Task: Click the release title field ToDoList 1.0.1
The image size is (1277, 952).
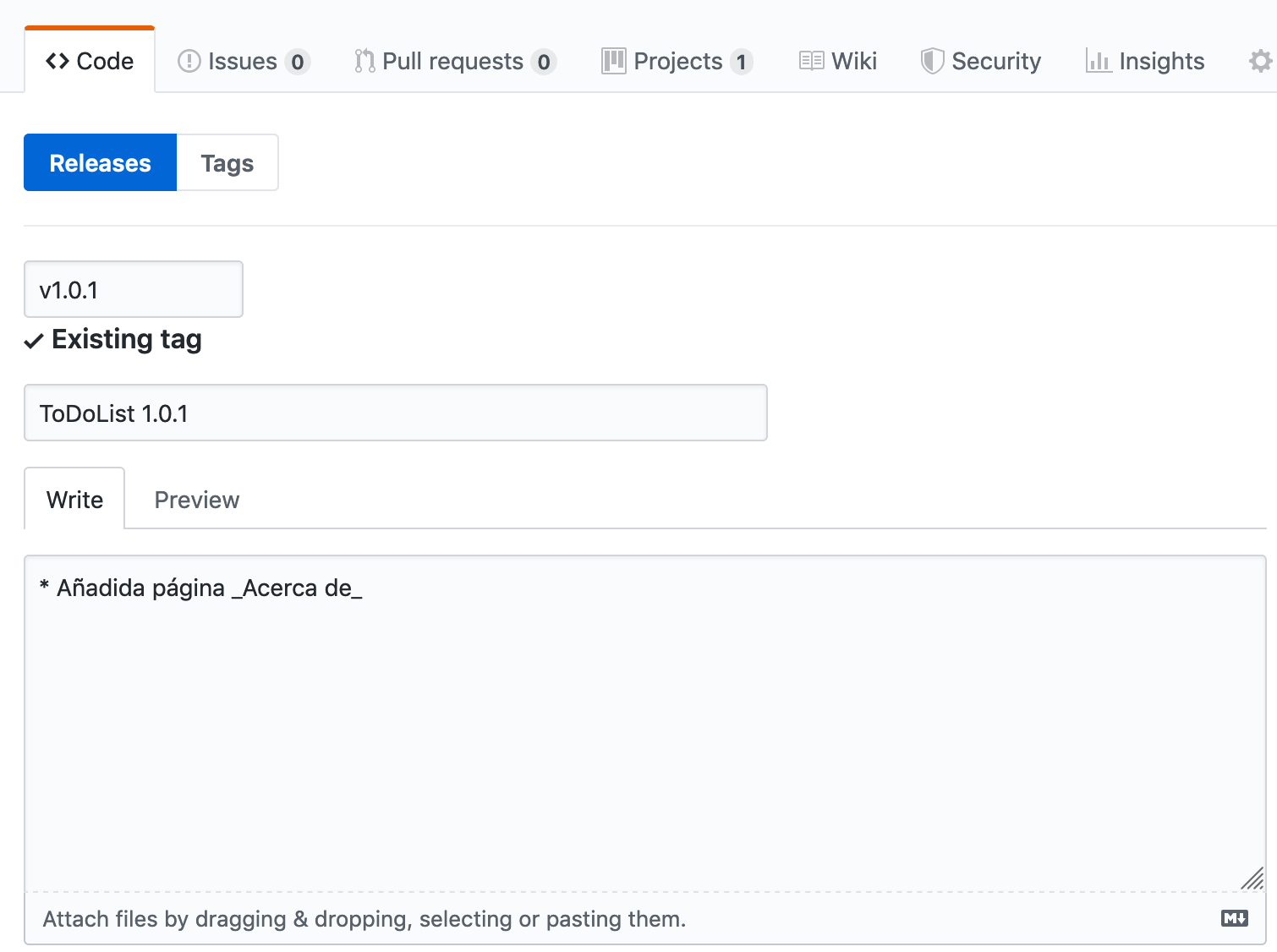Action: pyautogui.click(x=396, y=413)
